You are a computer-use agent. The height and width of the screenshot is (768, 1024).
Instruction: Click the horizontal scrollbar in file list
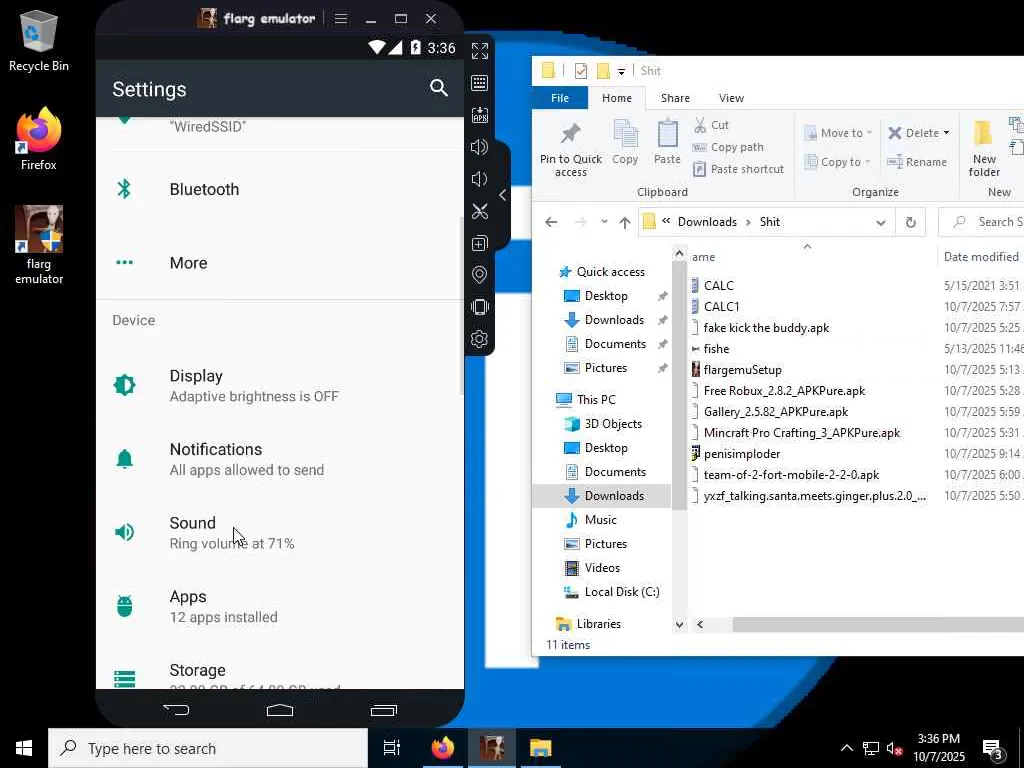click(x=878, y=624)
